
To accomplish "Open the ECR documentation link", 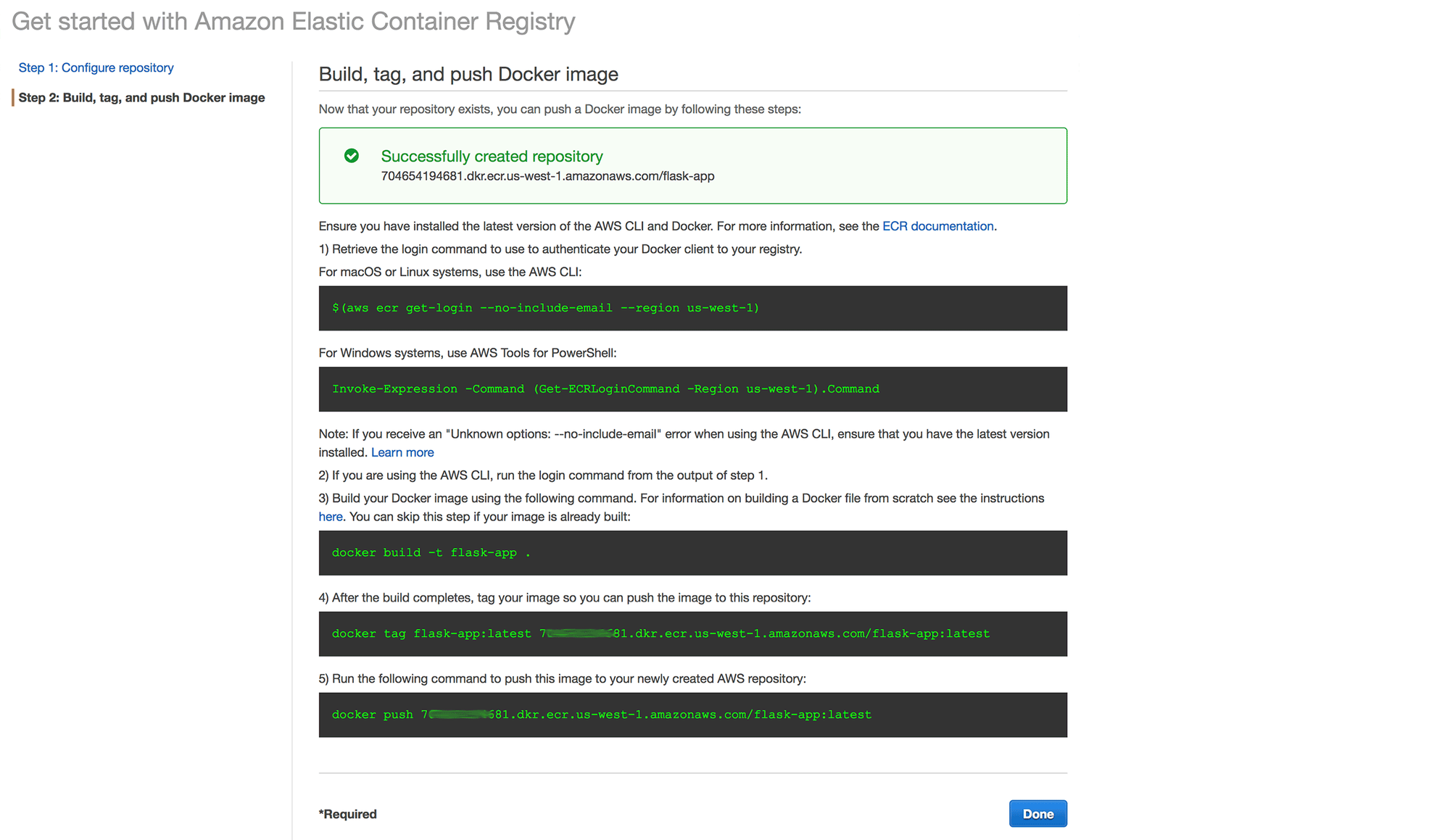I will 937,226.
